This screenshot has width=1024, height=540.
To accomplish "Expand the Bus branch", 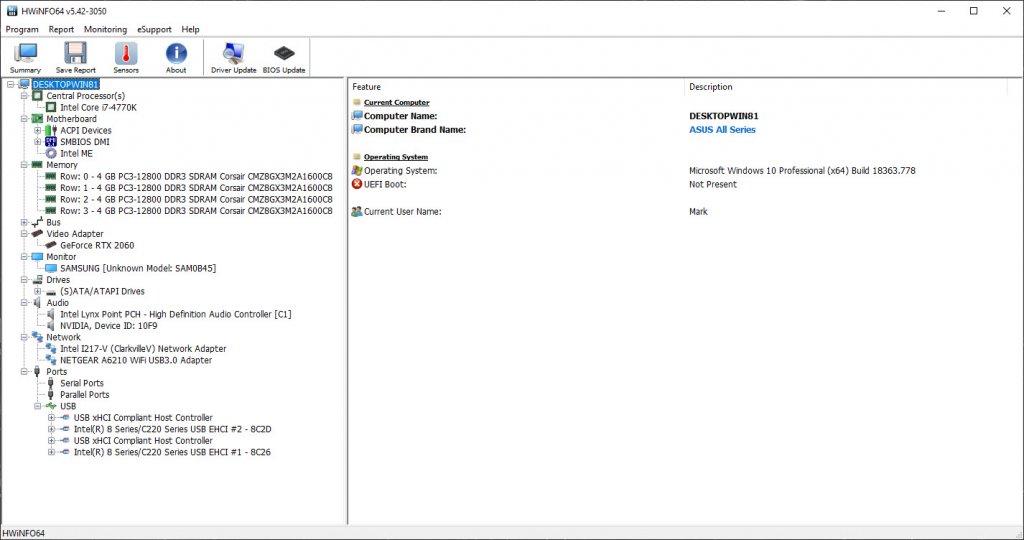I will (x=24, y=222).
